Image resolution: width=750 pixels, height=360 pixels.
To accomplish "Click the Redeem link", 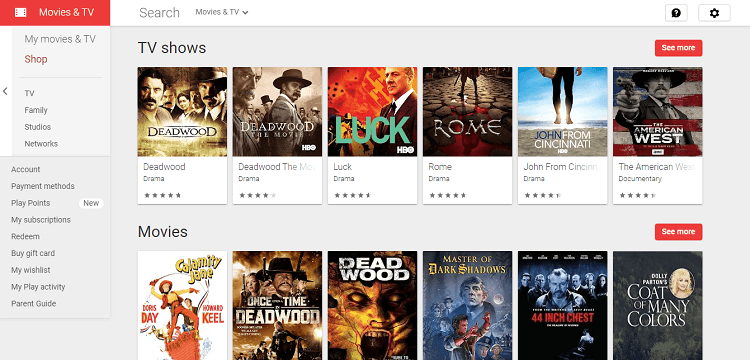I will (25, 236).
